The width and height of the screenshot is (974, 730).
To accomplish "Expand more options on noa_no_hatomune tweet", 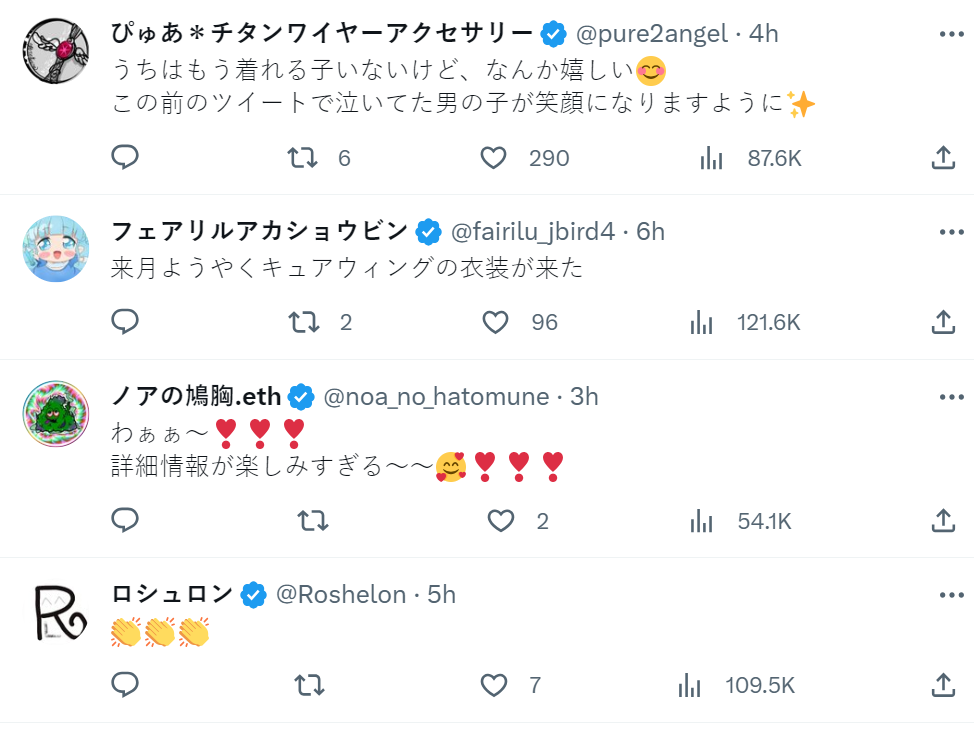I will click(x=951, y=396).
